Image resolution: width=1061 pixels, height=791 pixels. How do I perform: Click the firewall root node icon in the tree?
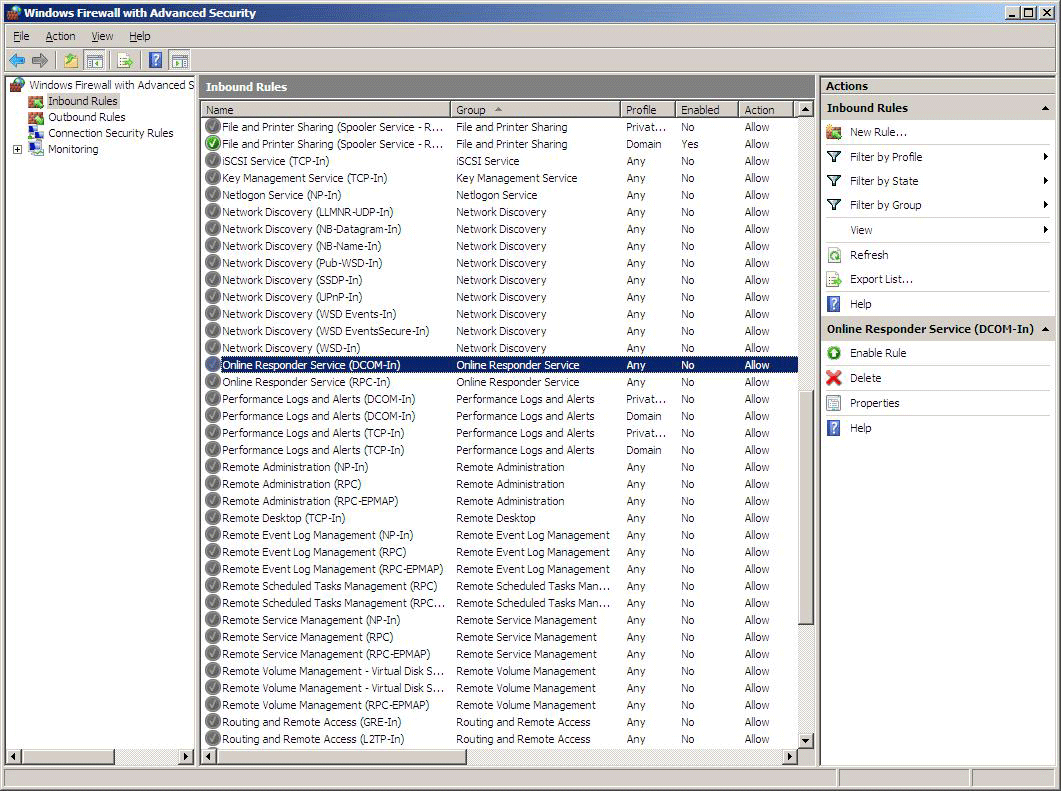click(17, 85)
